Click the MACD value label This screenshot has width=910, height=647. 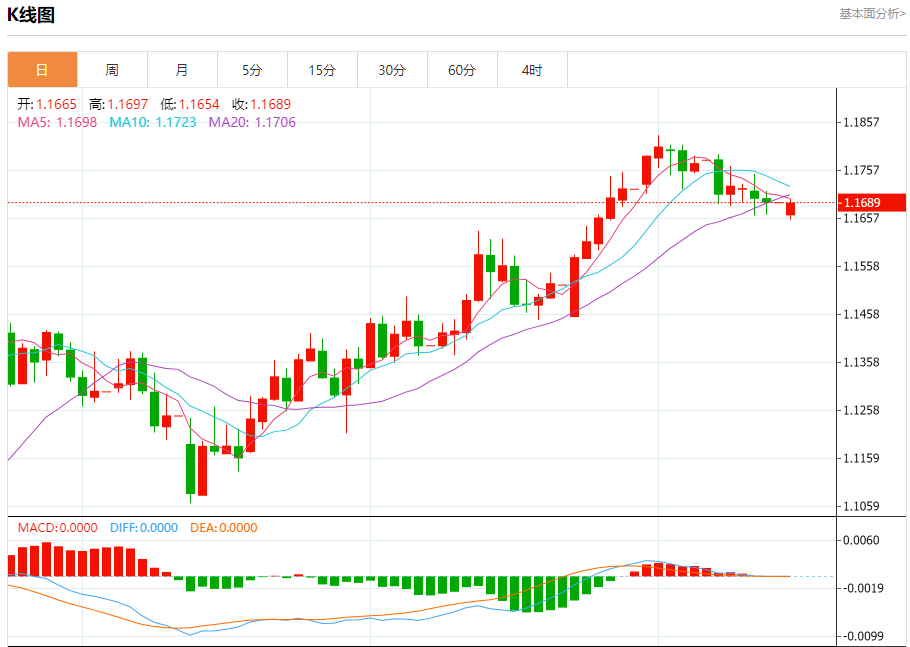(57, 527)
